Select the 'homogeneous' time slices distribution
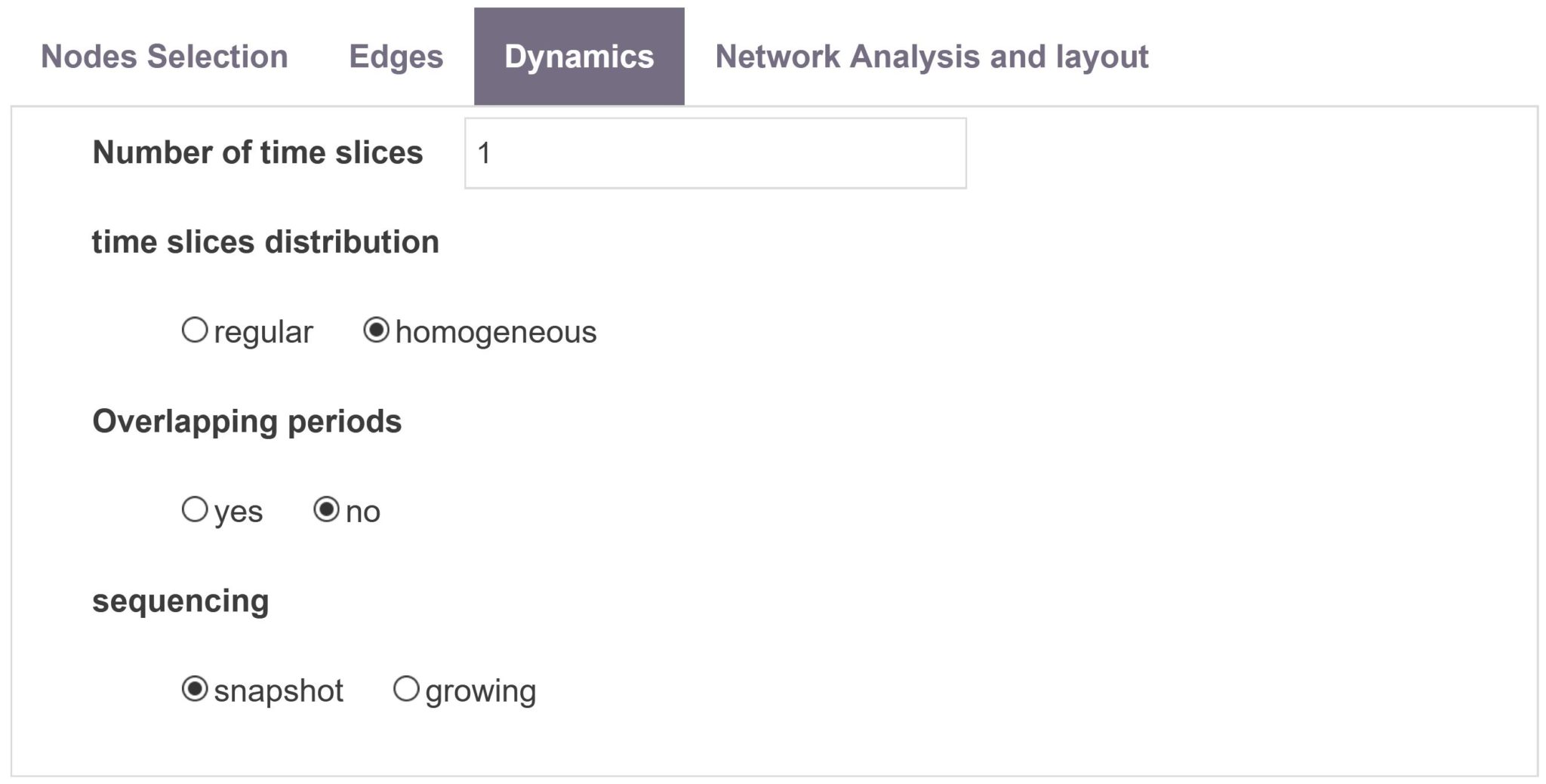This screenshot has height=784, width=1546. 377,329
